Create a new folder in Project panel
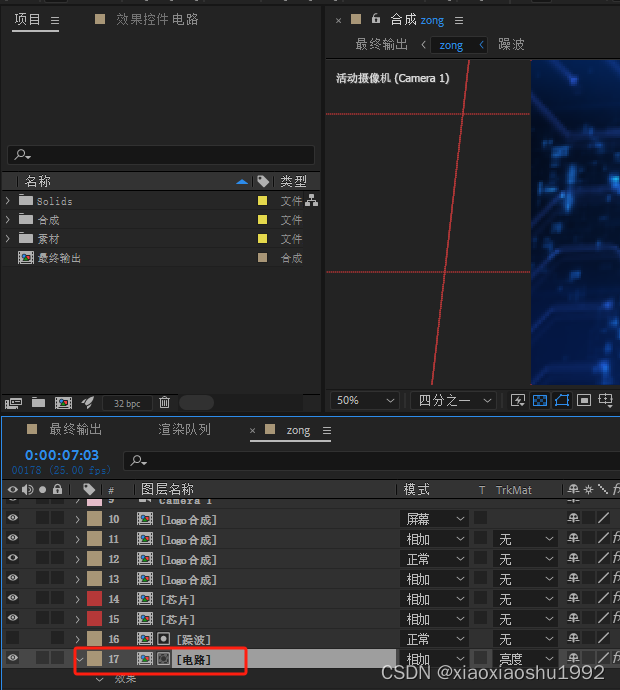Image resolution: width=620 pixels, height=690 pixels. click(x=39, y=402)
